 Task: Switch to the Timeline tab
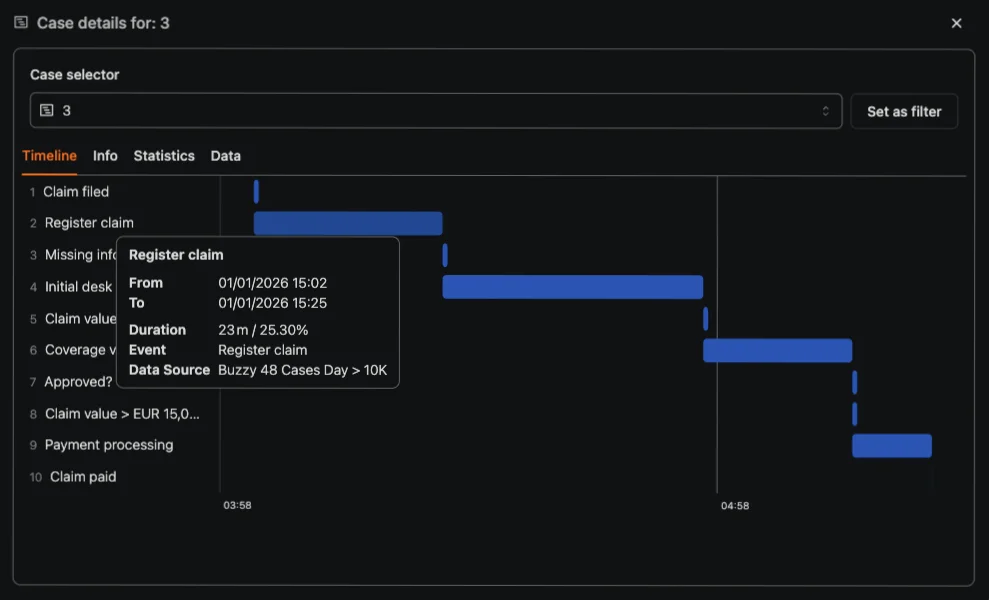click(x=49, y=156)
